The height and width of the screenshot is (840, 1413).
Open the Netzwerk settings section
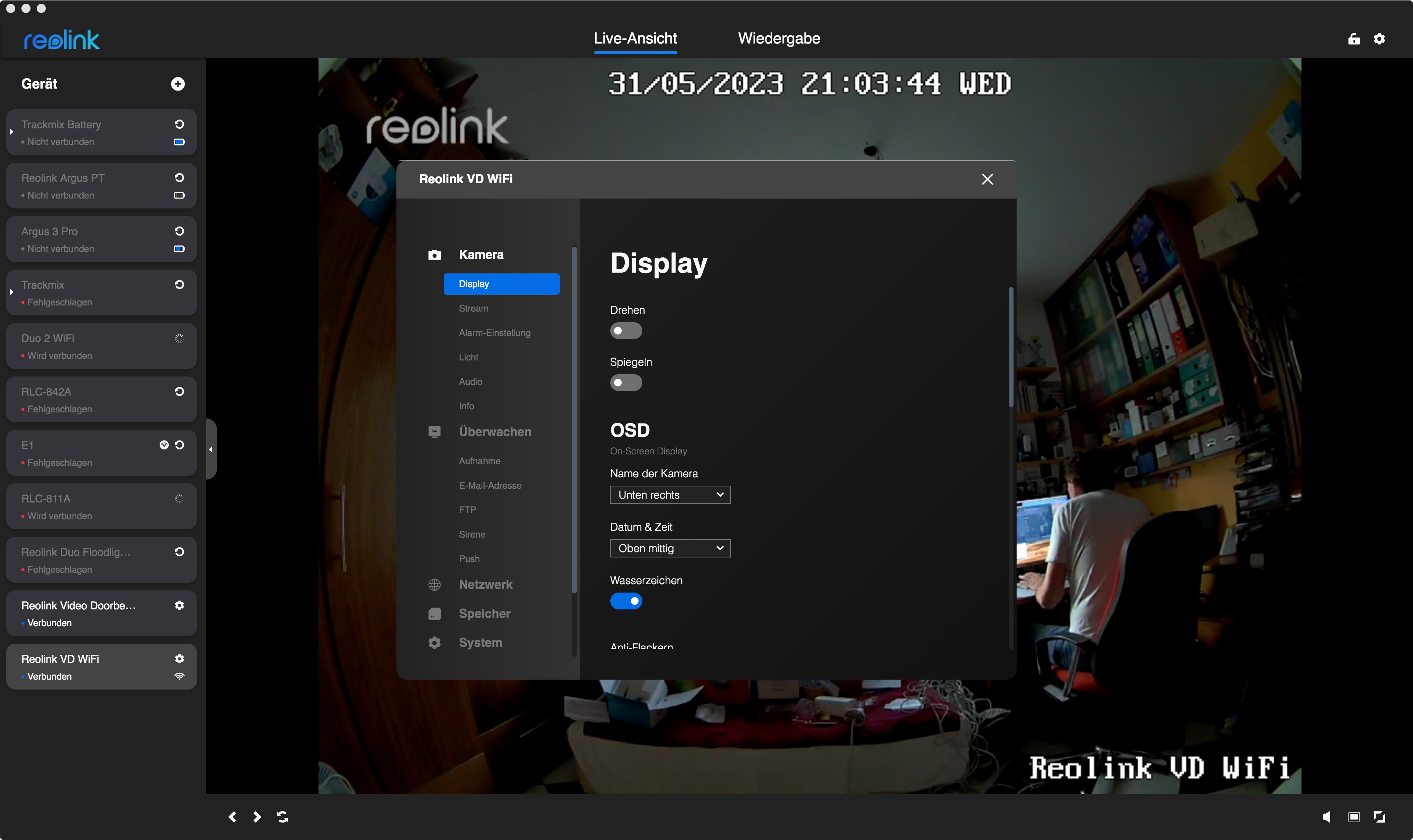point(485,584)
